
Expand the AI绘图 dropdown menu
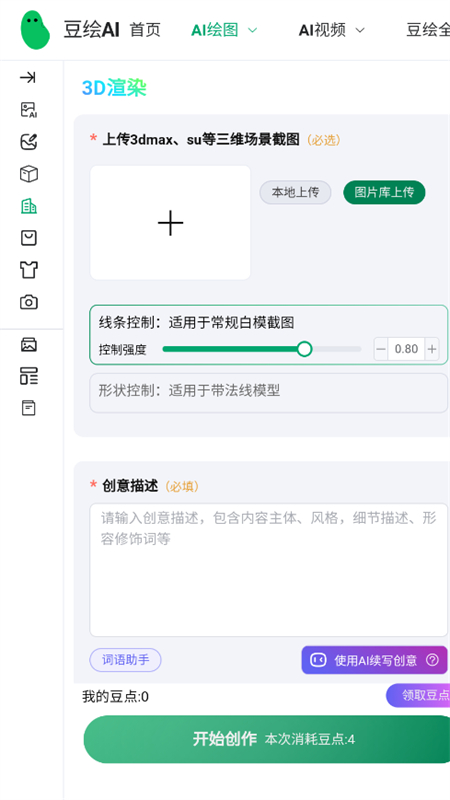[224, 30]
